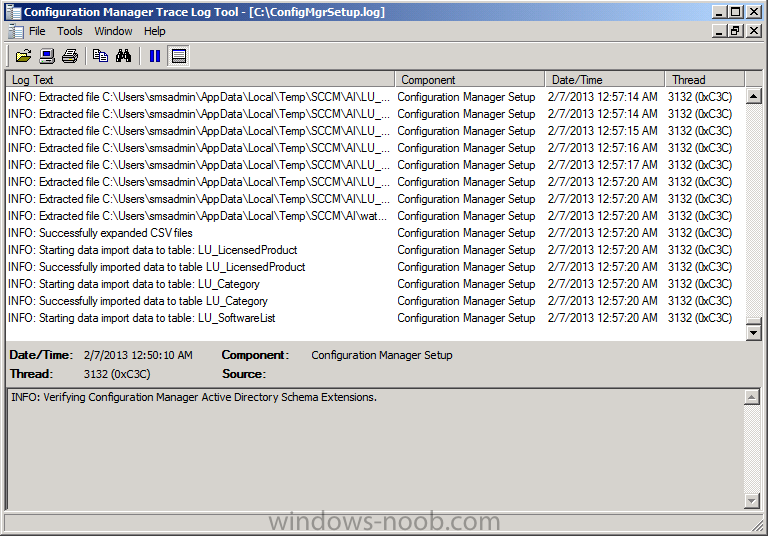Open log on server toolbar icon
Image resolution: width=768 pixels, height=536 pixels.
click(47, 56)
